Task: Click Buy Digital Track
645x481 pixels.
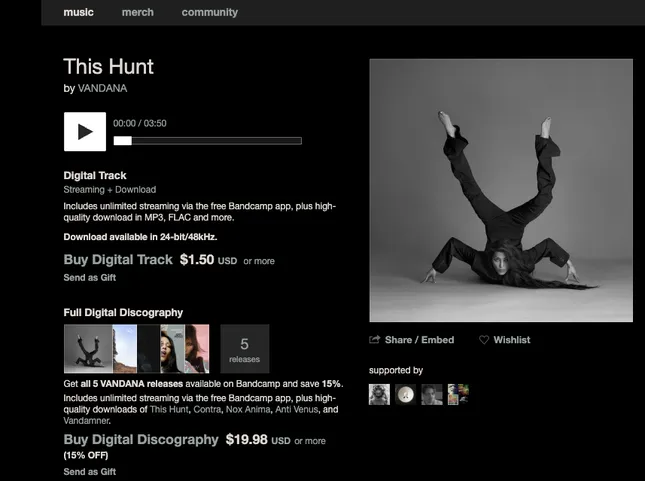Action: click(x=118, y=260)
